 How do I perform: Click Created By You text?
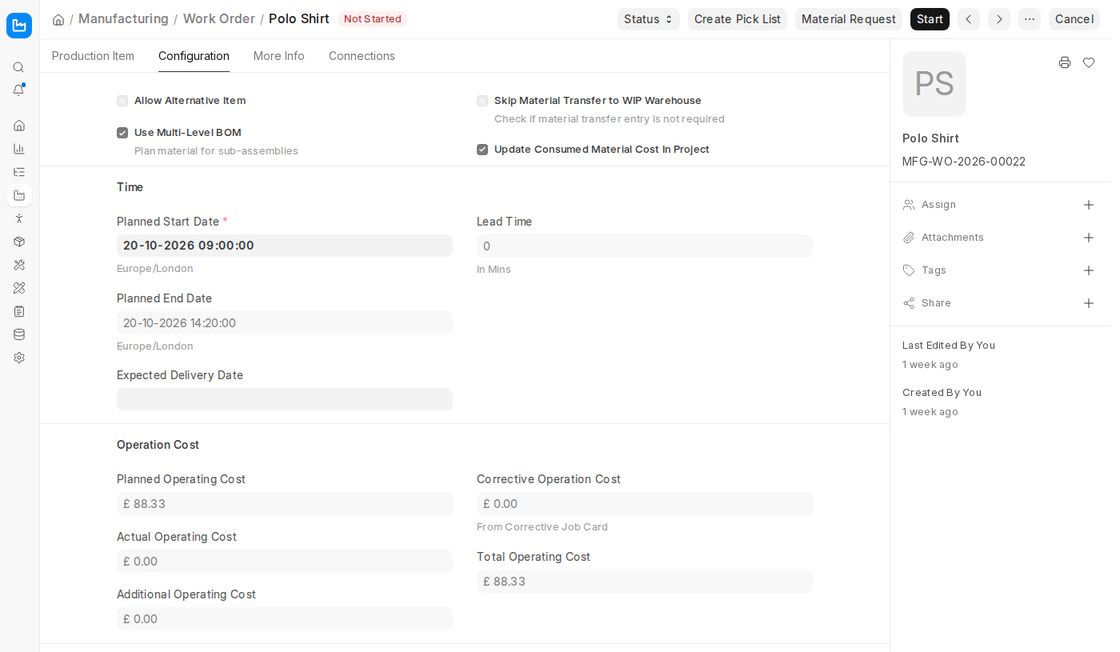pyautogui.click(x=941, y=393)
